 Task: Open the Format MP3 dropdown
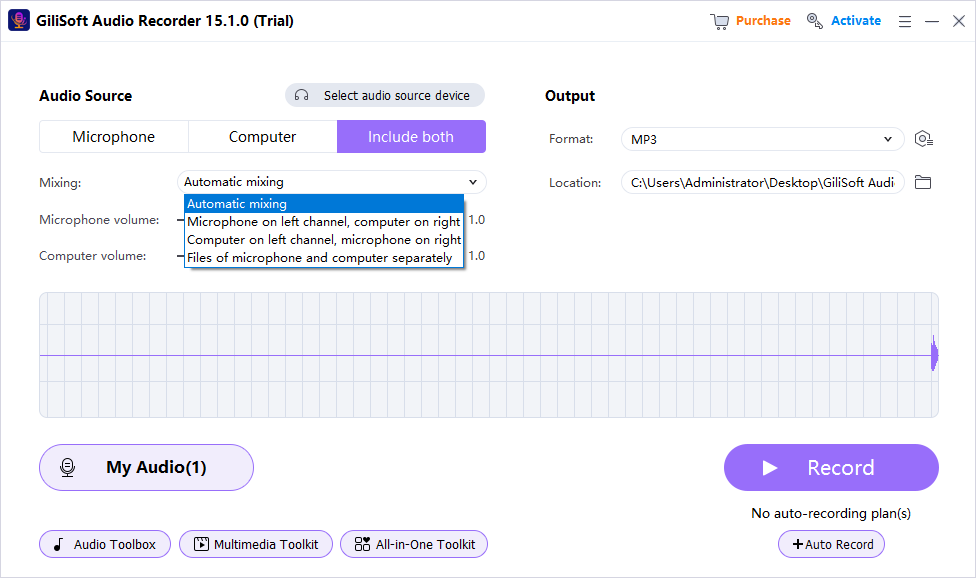click(x=762, y=139)
